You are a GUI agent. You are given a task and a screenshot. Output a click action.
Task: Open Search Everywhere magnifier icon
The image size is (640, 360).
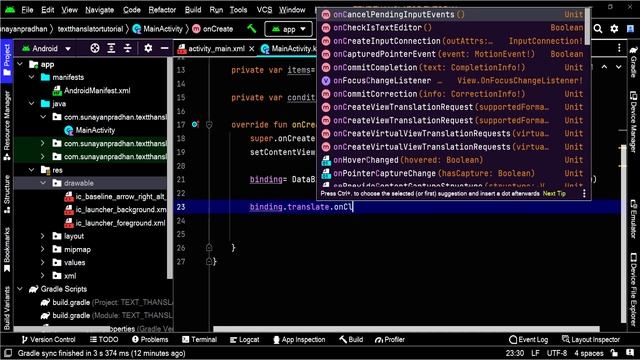pos(598,29)
